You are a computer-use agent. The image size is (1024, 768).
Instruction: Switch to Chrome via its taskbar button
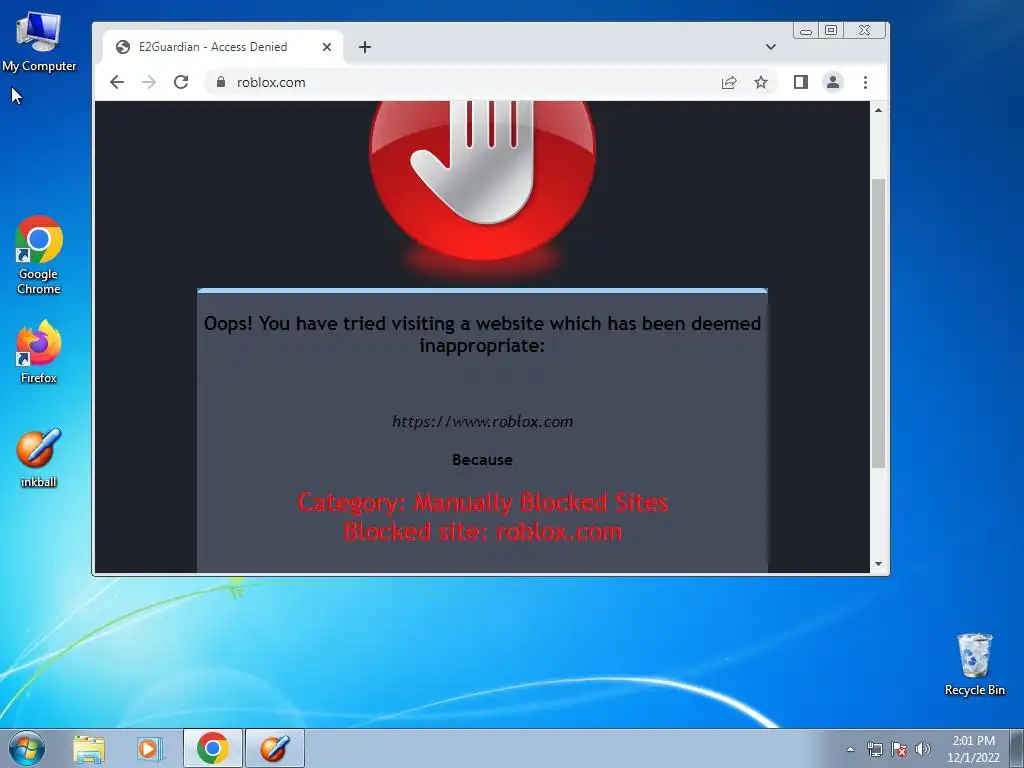pos(213,748)
